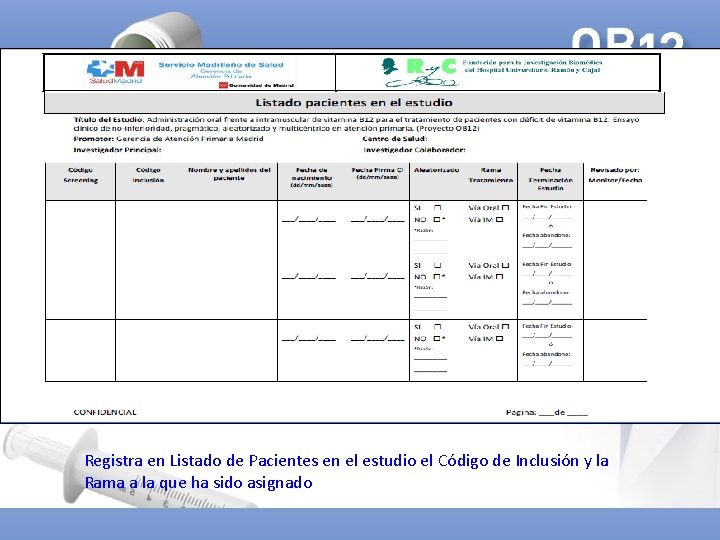Click the birth date blank in first row
Image resolution: width=720 pixels, height=540 pixels.
point(309,219)
